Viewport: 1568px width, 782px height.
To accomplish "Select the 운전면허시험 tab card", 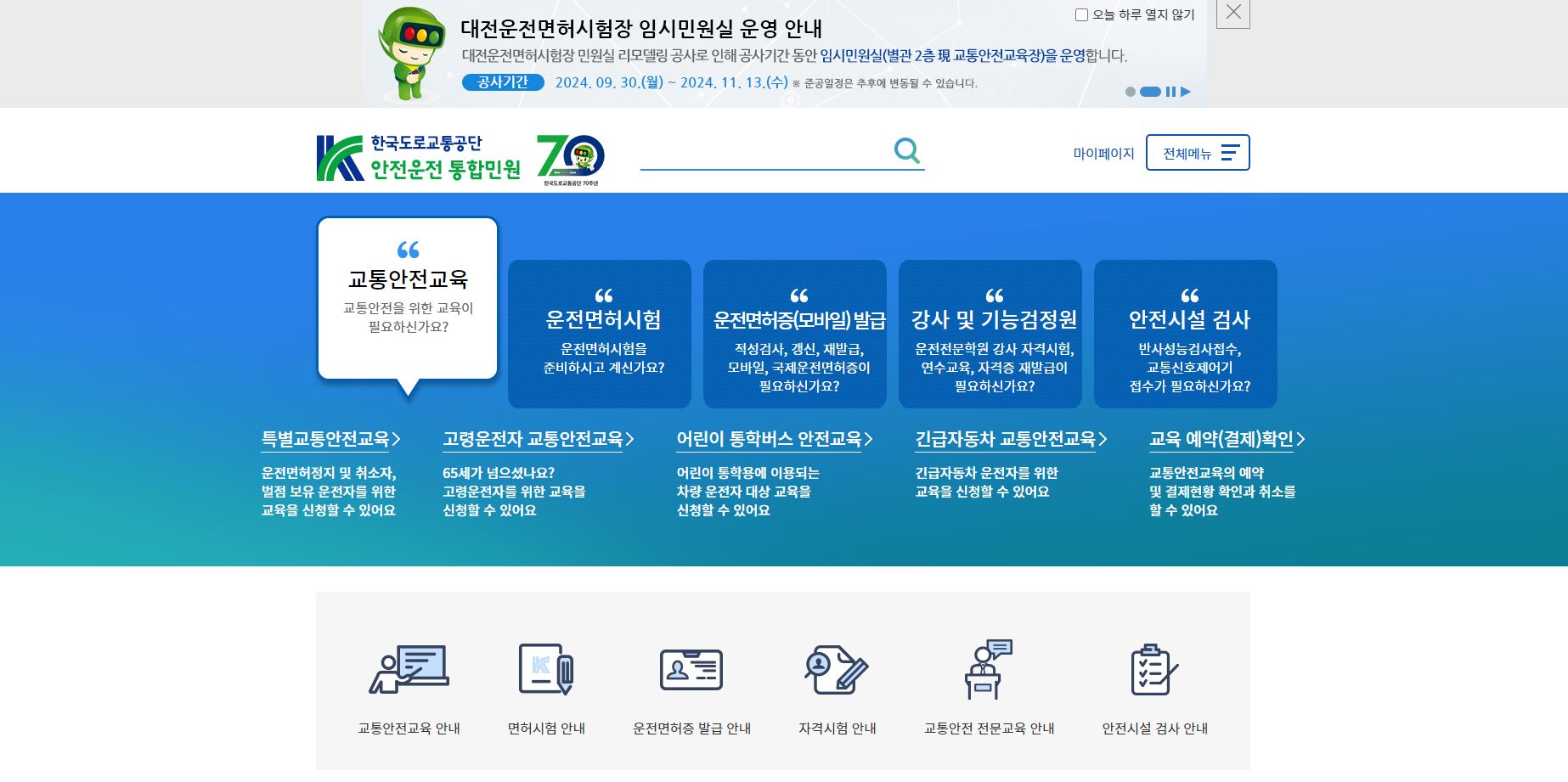I will [600, 334].
